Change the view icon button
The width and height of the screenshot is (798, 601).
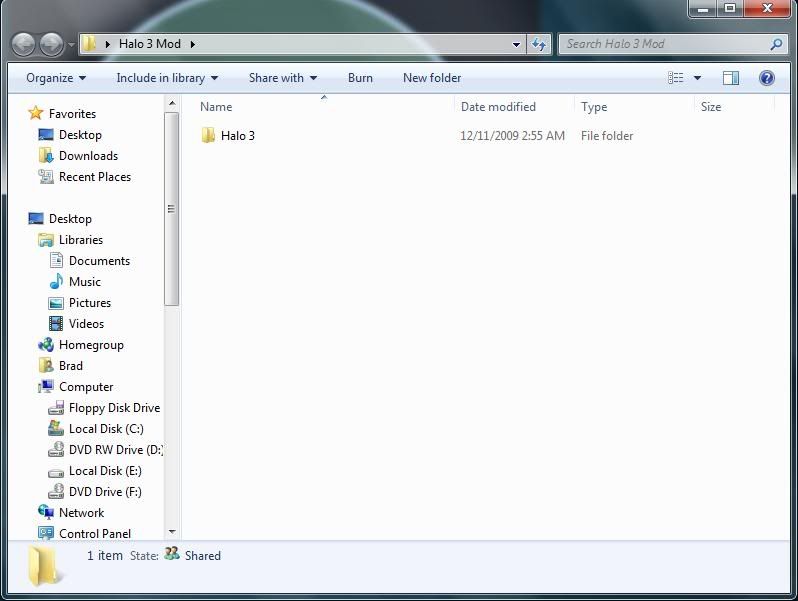pyautogui.click(x=675, y=78)
